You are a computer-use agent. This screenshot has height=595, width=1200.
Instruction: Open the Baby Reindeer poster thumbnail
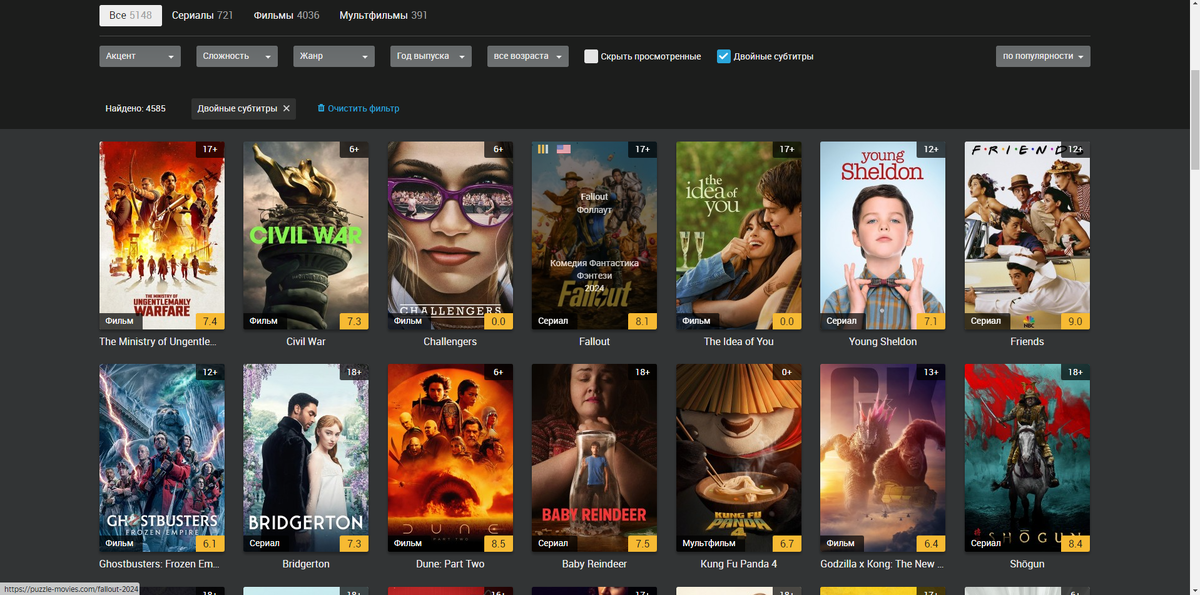point(594,458)
